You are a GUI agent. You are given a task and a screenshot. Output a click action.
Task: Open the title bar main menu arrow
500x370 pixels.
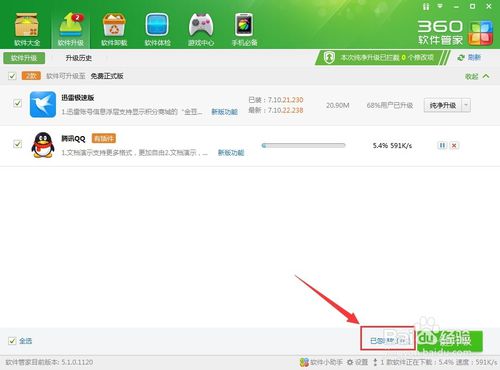click(x=441, y=6)
